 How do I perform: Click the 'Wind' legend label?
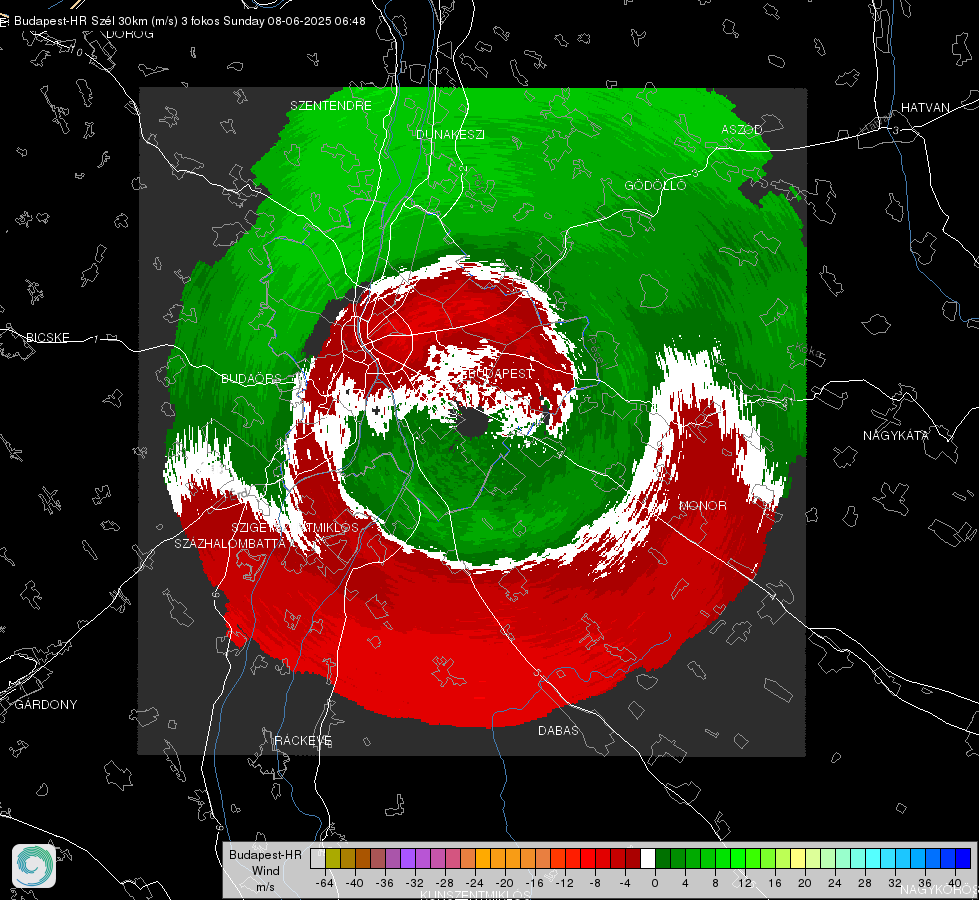click(x=265, y=871)
